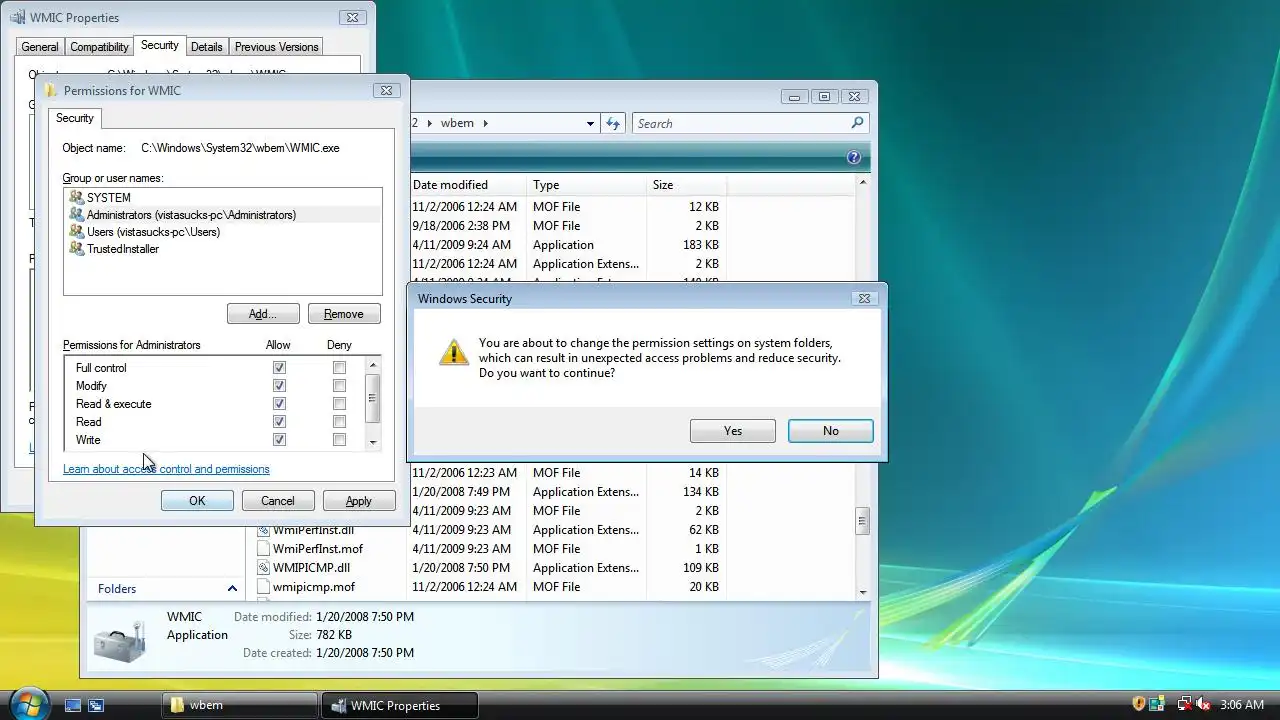
Task: Select Security tab in Permissions for WMIC
Action: click(74, 118)
